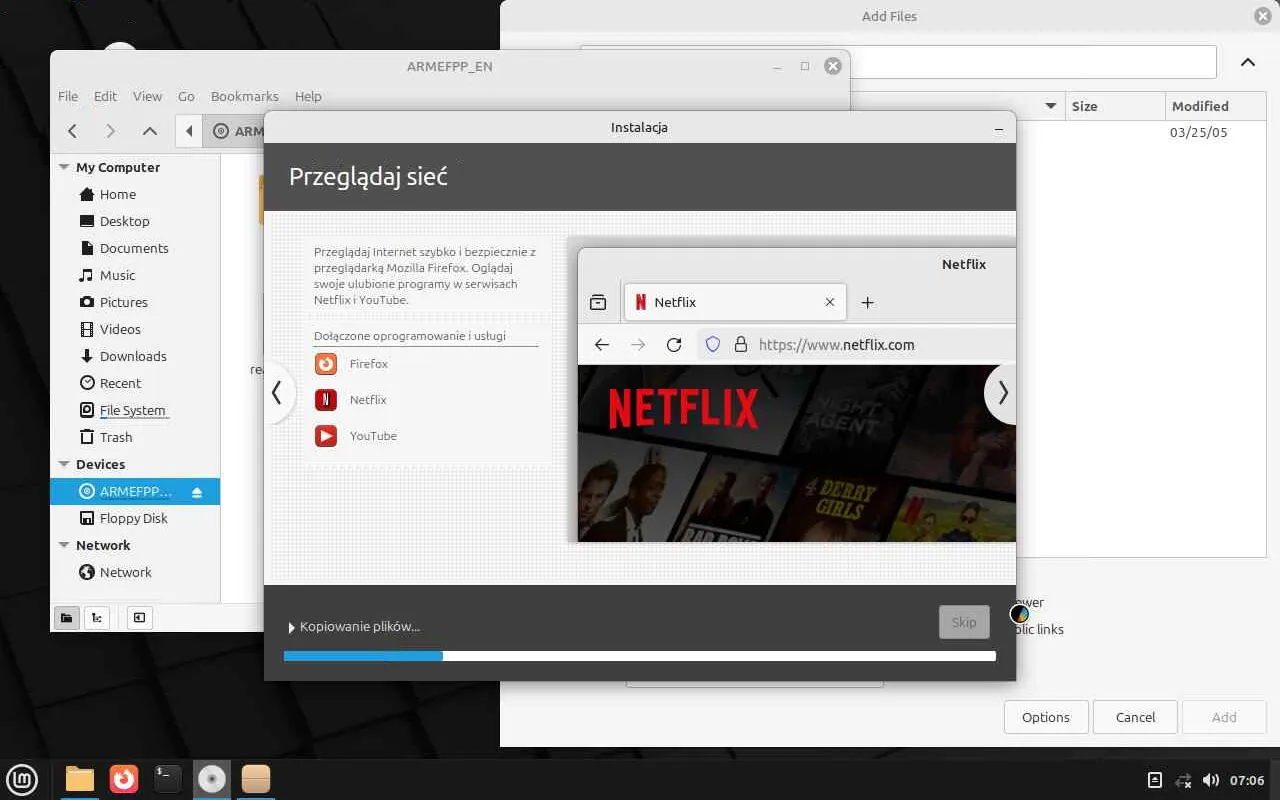Image resolution: width=1280 pixels, height=800 pixels.
Task: Browse Network in the sidebar
Action: tap(125, 572)
